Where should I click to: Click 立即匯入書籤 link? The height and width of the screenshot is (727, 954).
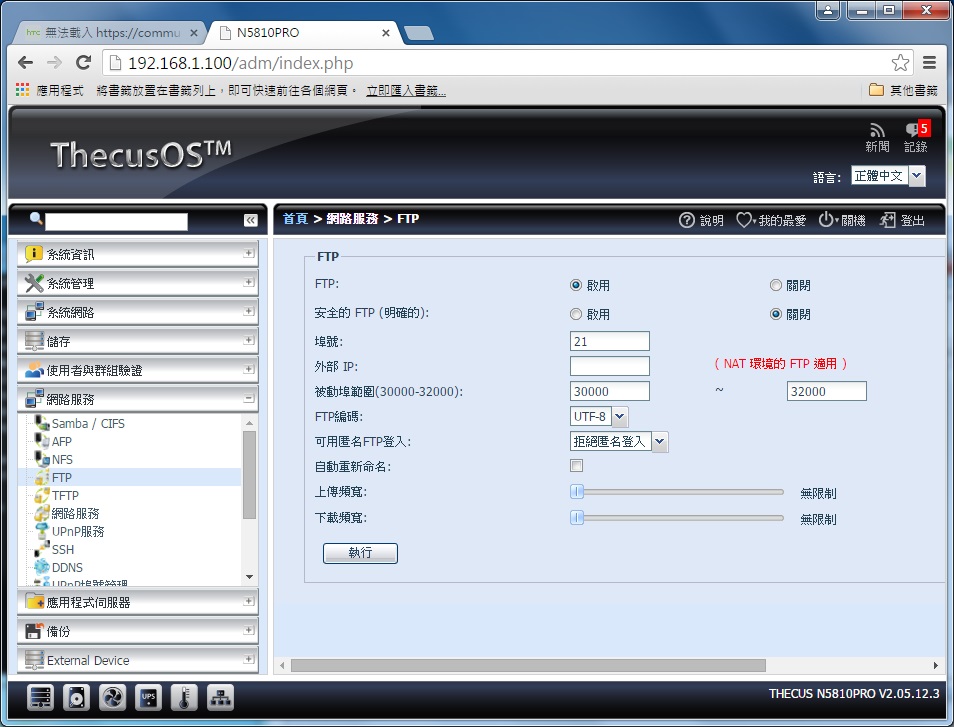tap(406, 91)
